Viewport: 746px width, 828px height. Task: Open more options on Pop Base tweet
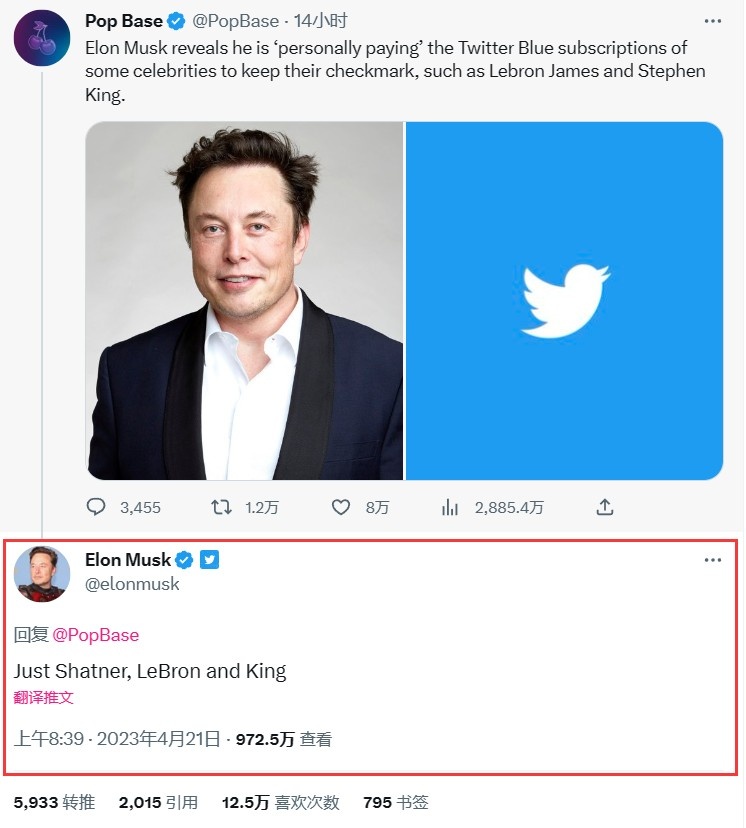(712, 21)
